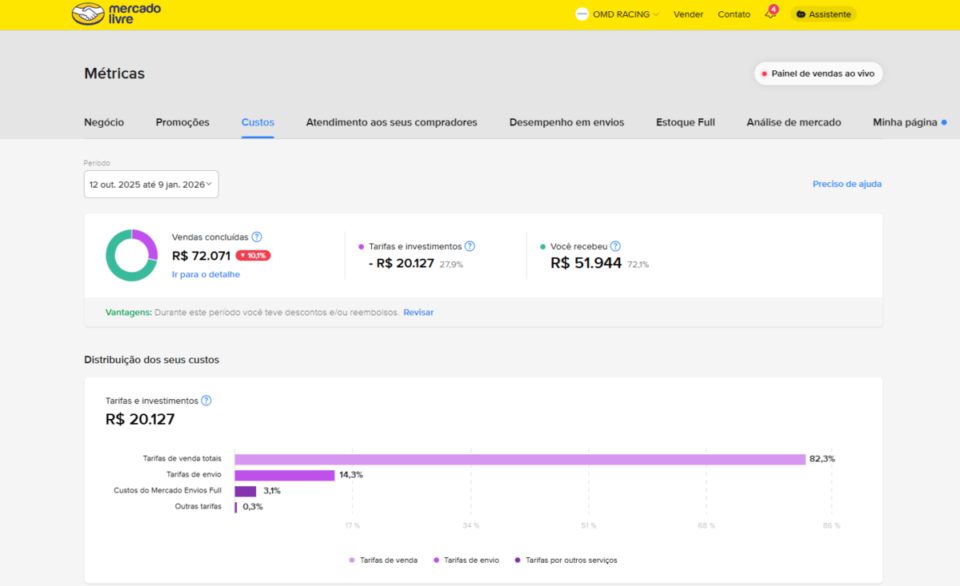Open the Mercado Livre logo homepage
The image size is (960, 586).
click(x=116, y=13)
